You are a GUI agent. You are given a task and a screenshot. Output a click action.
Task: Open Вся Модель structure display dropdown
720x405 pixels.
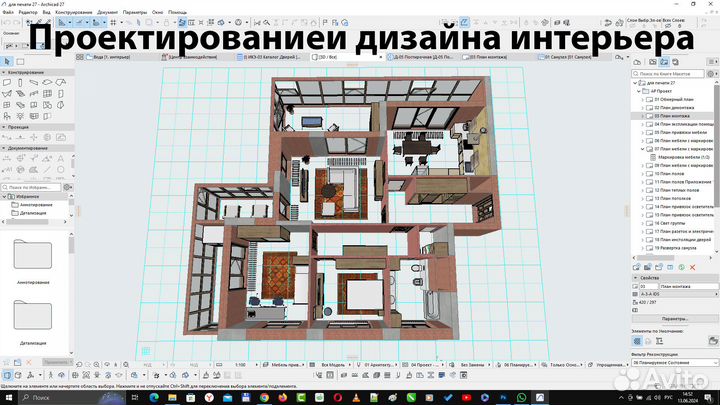(332, 365)
